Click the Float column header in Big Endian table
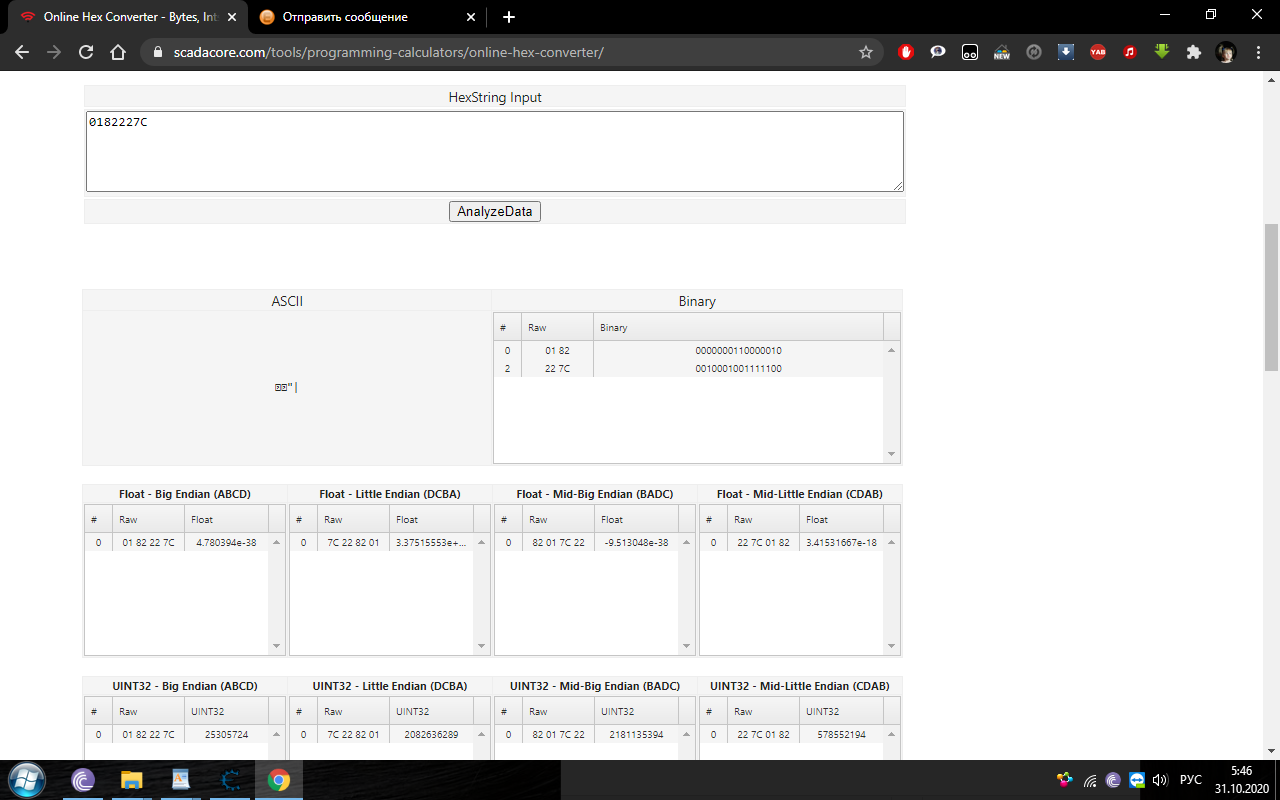The height and width of the screenshot is (800, 1280). 226,519
